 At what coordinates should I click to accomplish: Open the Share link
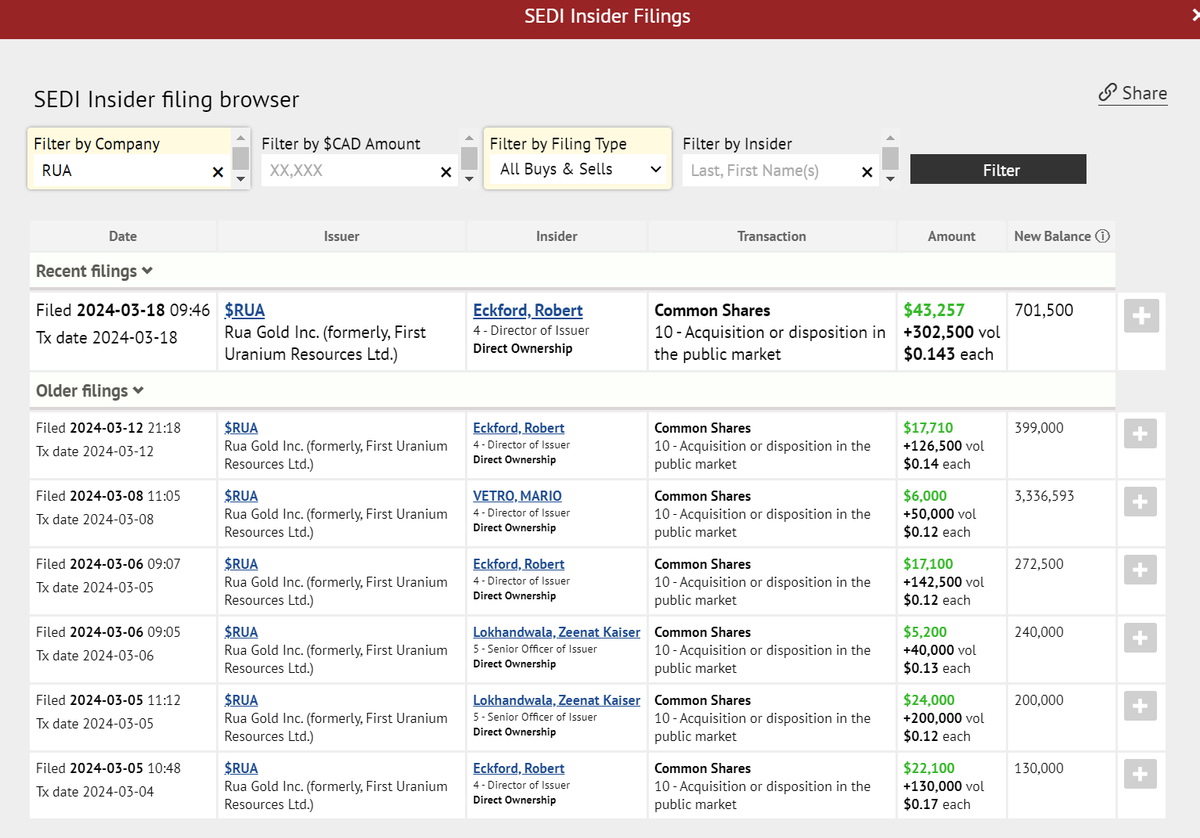[1133, 93]
